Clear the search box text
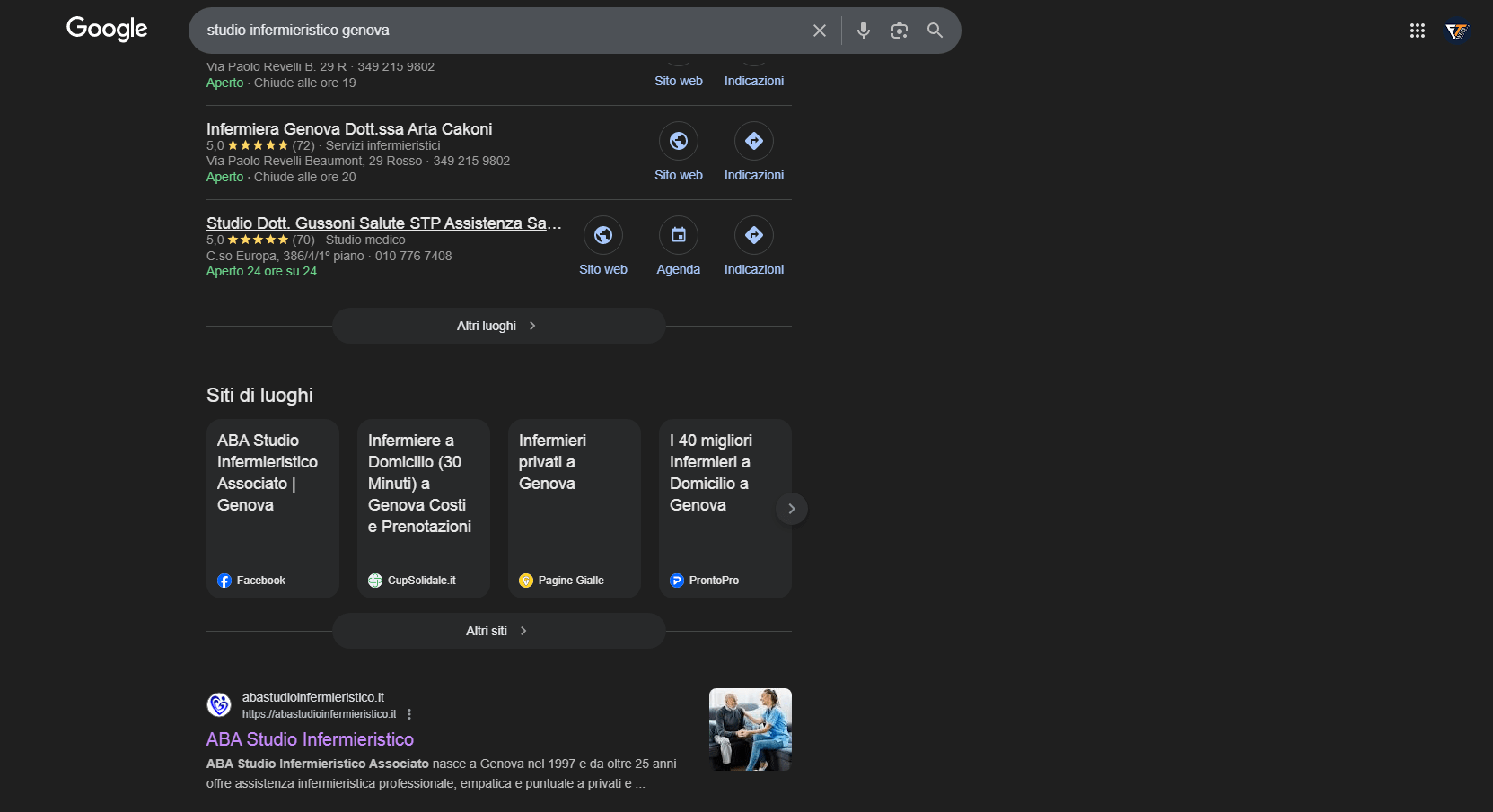 (x=819, y=31)
